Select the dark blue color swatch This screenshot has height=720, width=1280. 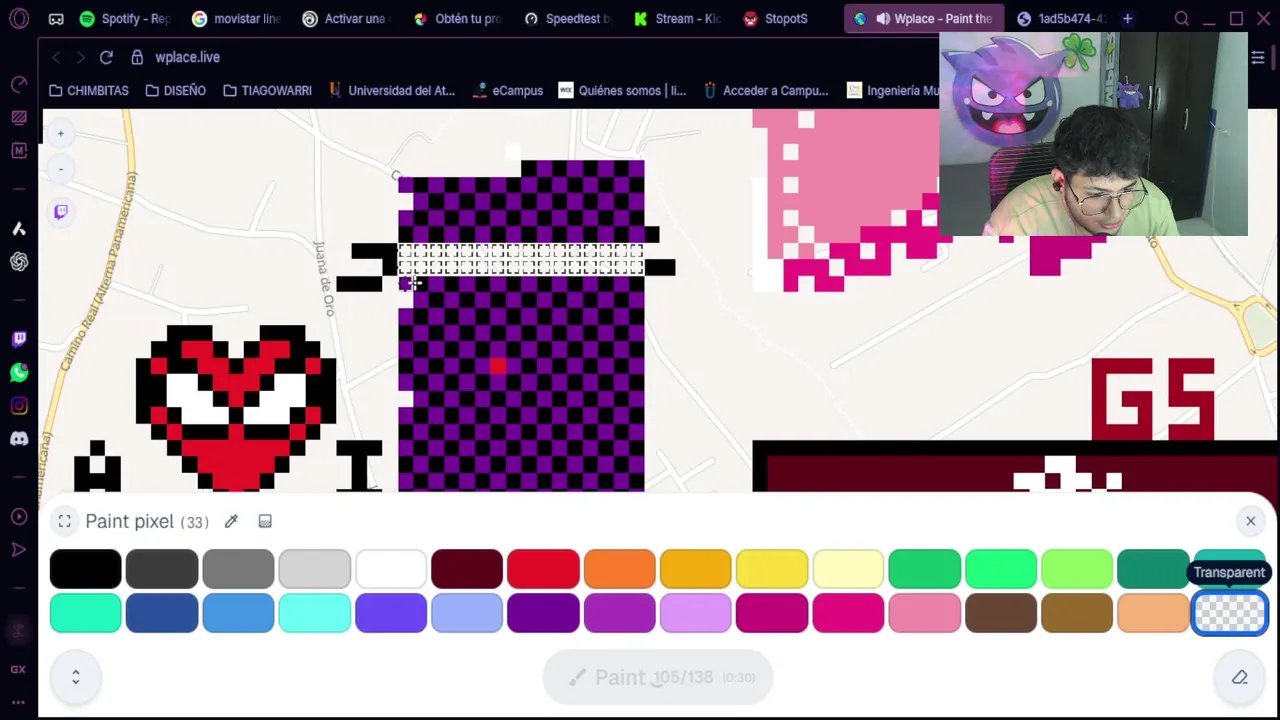161,613
